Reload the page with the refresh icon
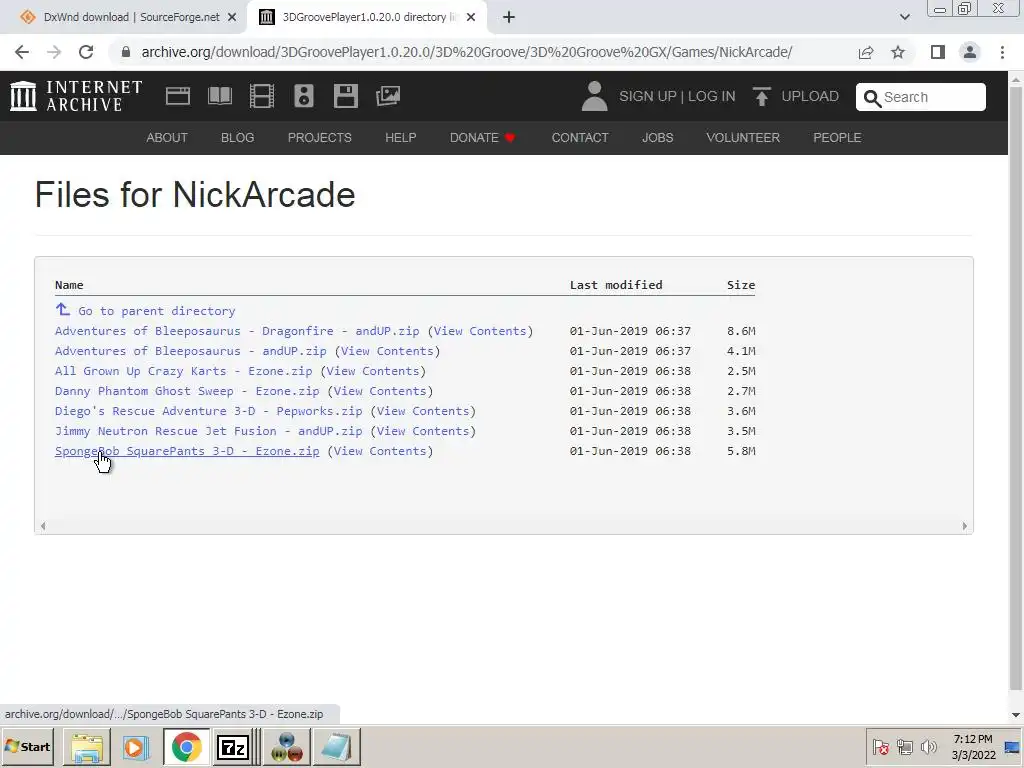Screen dimensions: 1024x768 point(86,52)
